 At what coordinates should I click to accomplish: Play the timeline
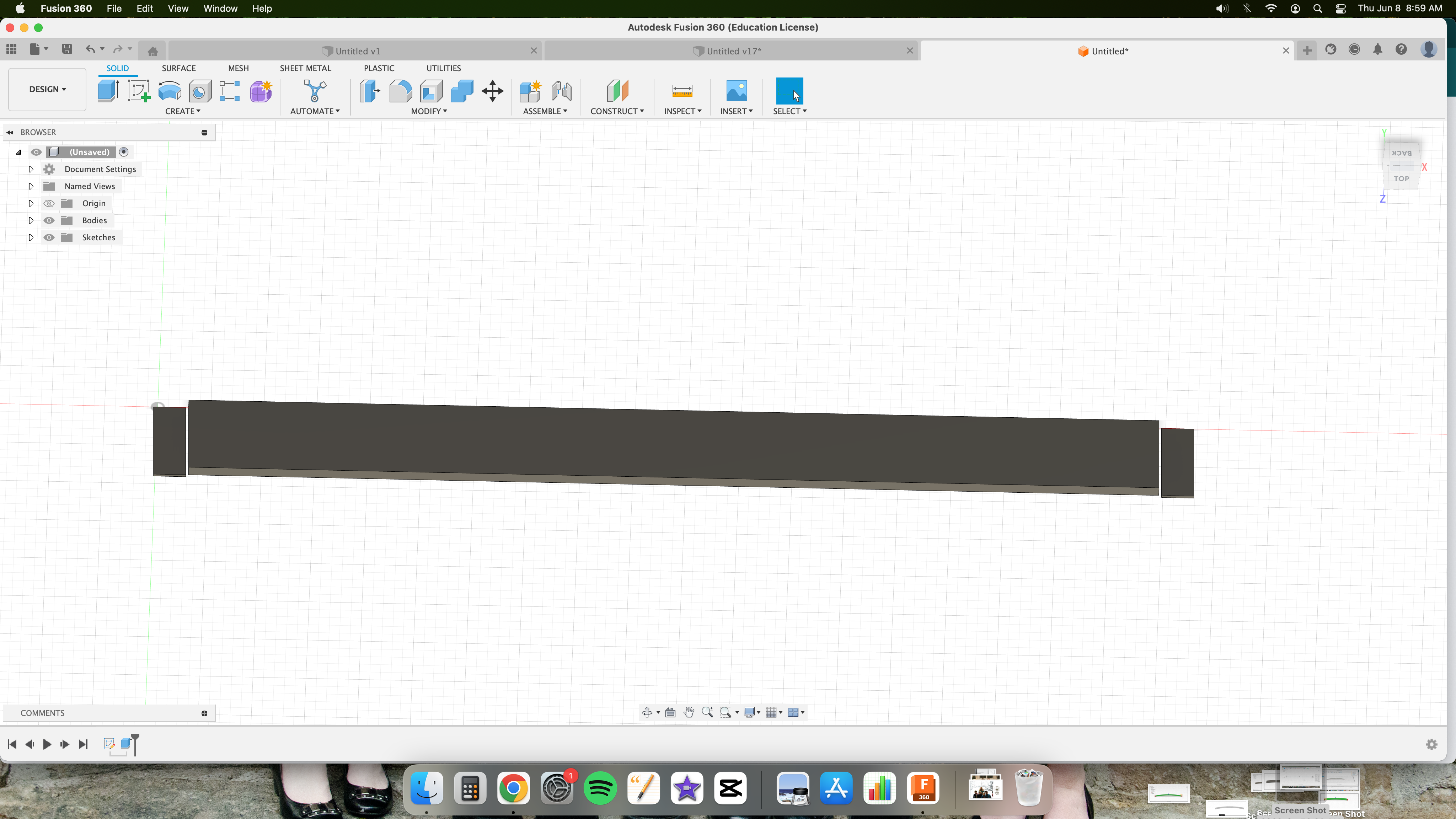coord(48,744)
